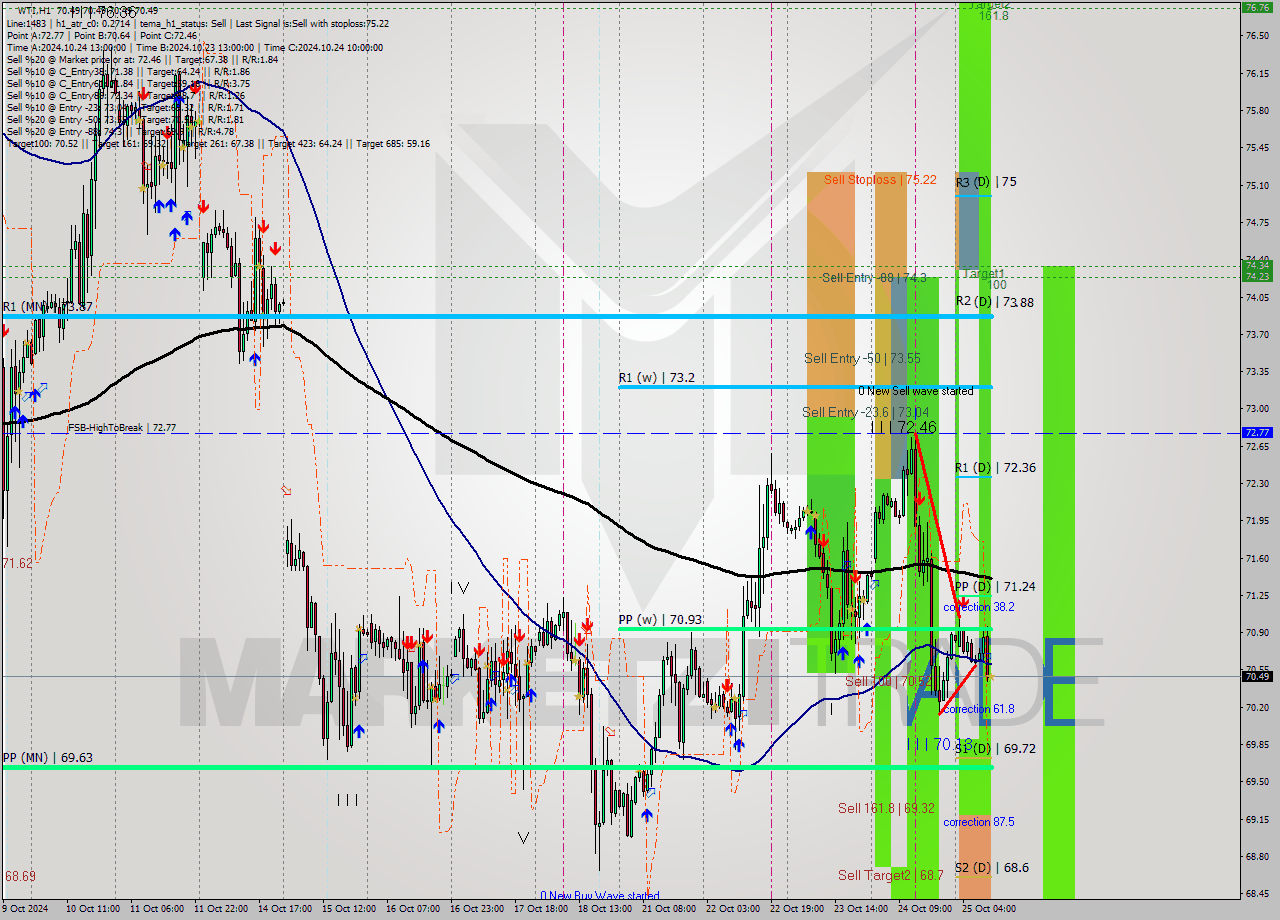
Task: Select the red '68.69' value at bottom left
Action: click(x=20, y=876)
